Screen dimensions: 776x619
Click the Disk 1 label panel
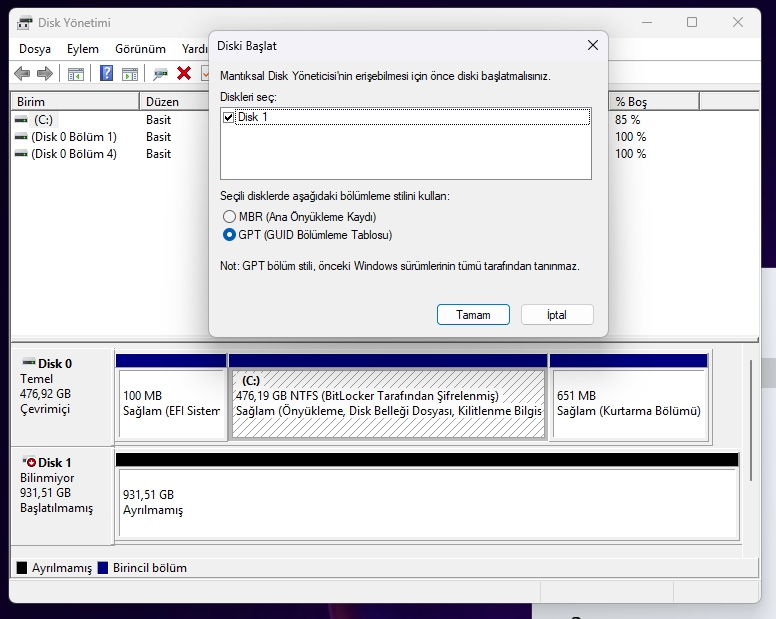pos(63,496)
